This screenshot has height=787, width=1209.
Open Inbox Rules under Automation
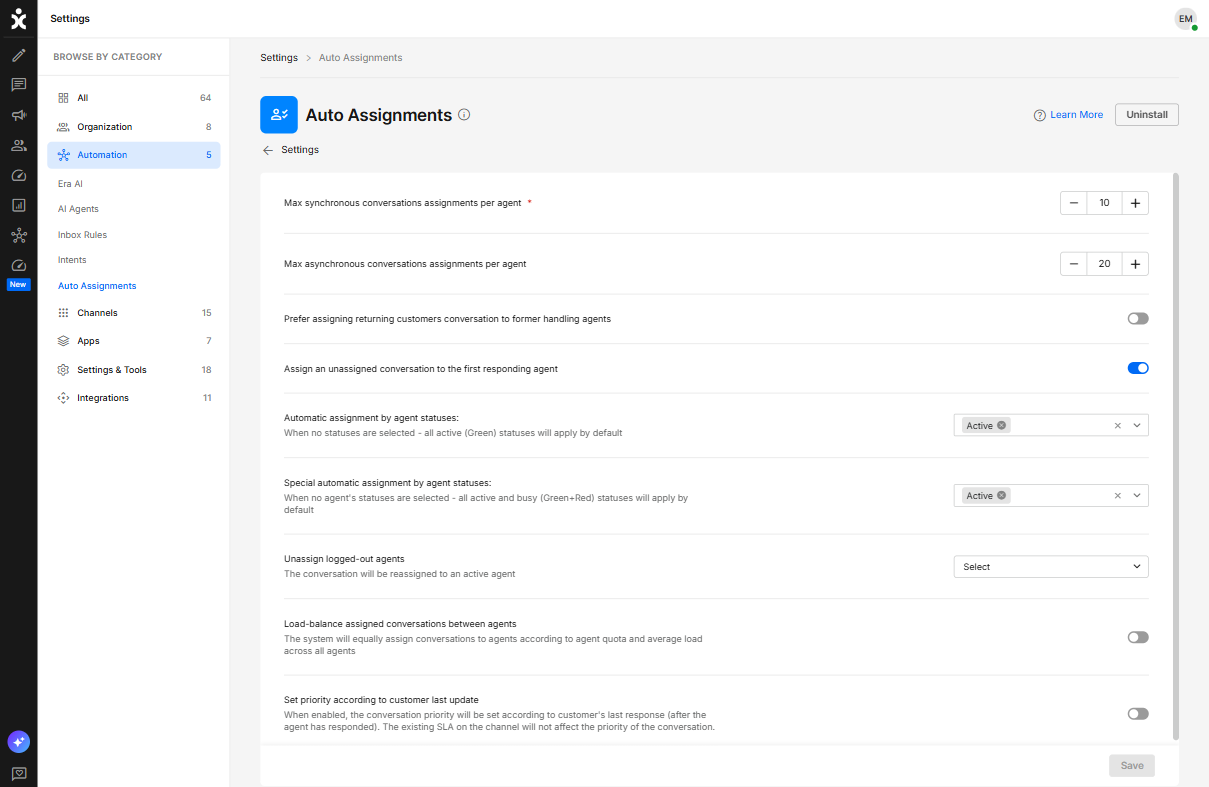(x=82, y=235)
